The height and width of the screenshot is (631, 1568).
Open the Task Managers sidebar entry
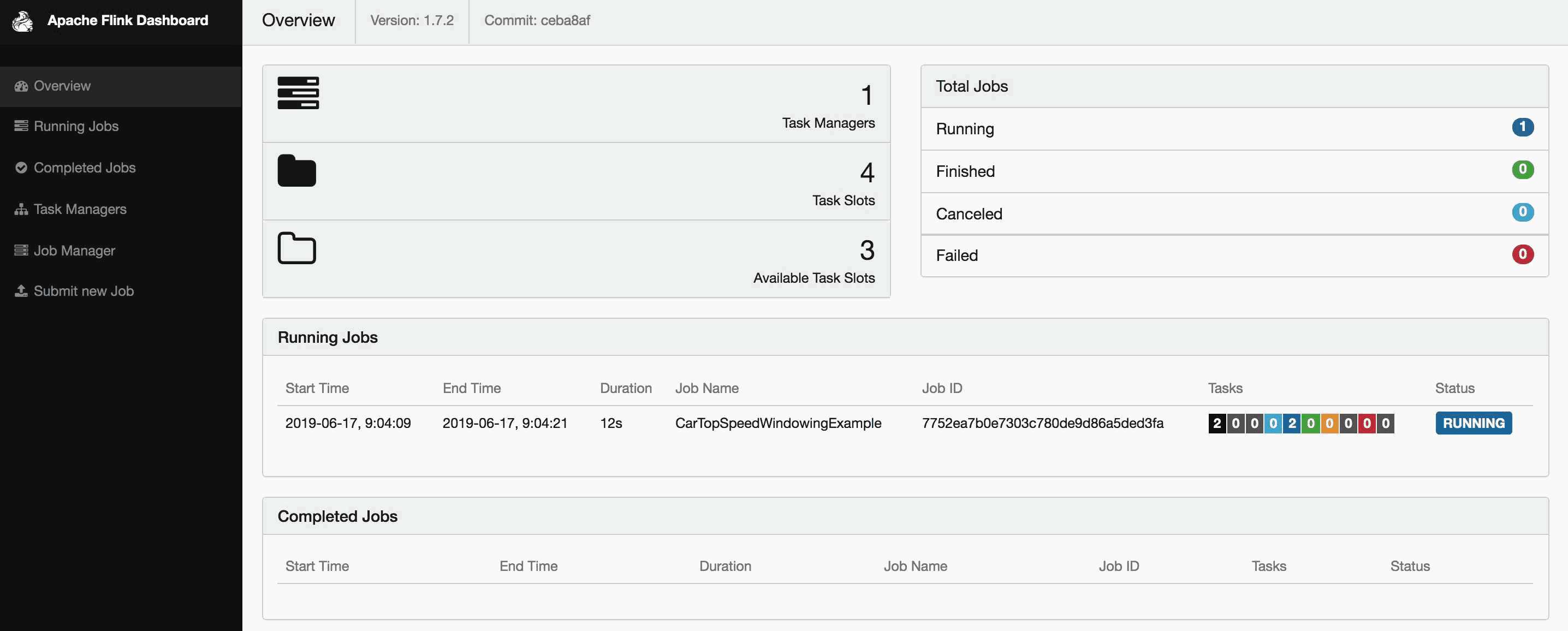[121, 209]
